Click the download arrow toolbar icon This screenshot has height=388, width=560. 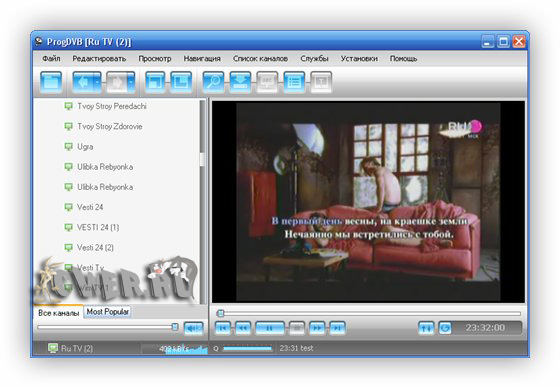pyautogui.click(x=240, y=82)
